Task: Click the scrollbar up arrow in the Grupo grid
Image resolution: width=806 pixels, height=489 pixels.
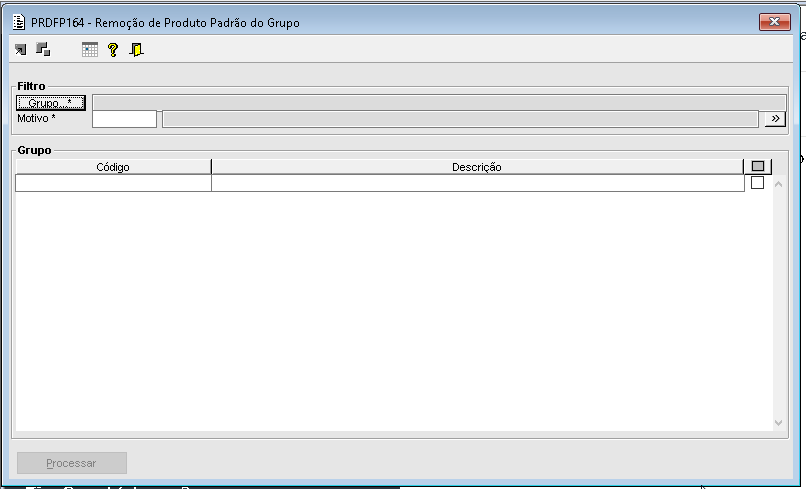Action: point(778,184)
